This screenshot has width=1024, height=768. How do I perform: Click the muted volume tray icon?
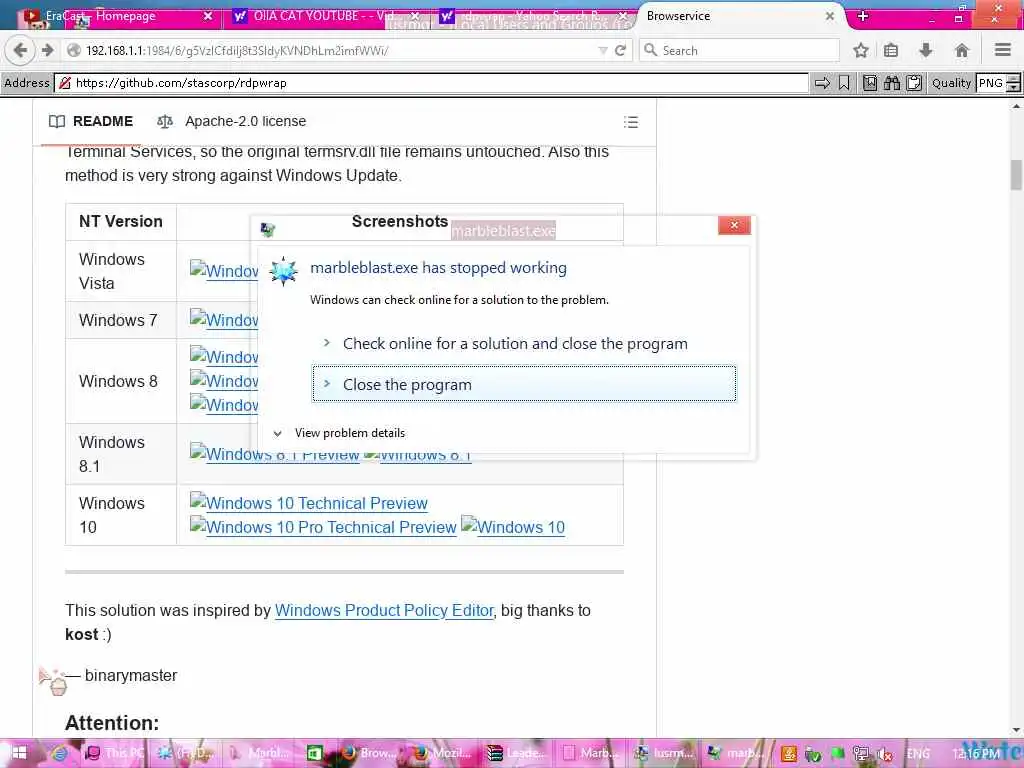click(x=885, y=754)
